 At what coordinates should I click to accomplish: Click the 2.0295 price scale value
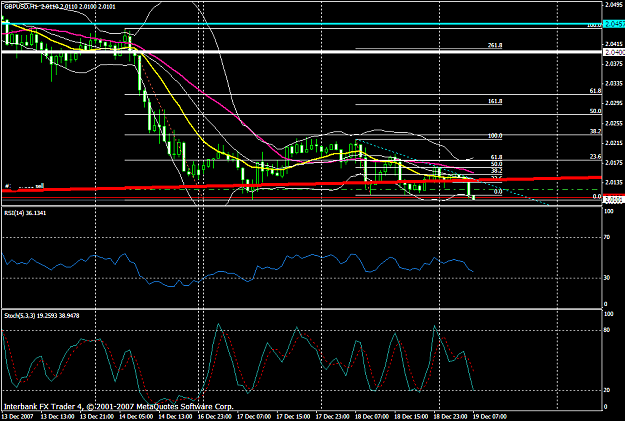pyautogui.click(x=614, y=103)
